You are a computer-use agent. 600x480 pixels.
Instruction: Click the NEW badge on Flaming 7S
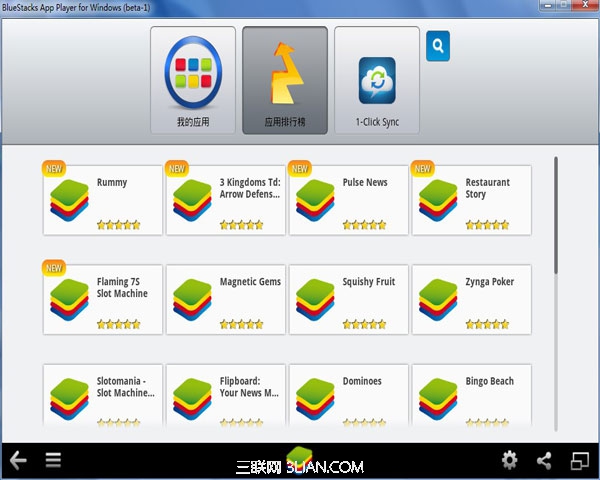click(54, 268)
